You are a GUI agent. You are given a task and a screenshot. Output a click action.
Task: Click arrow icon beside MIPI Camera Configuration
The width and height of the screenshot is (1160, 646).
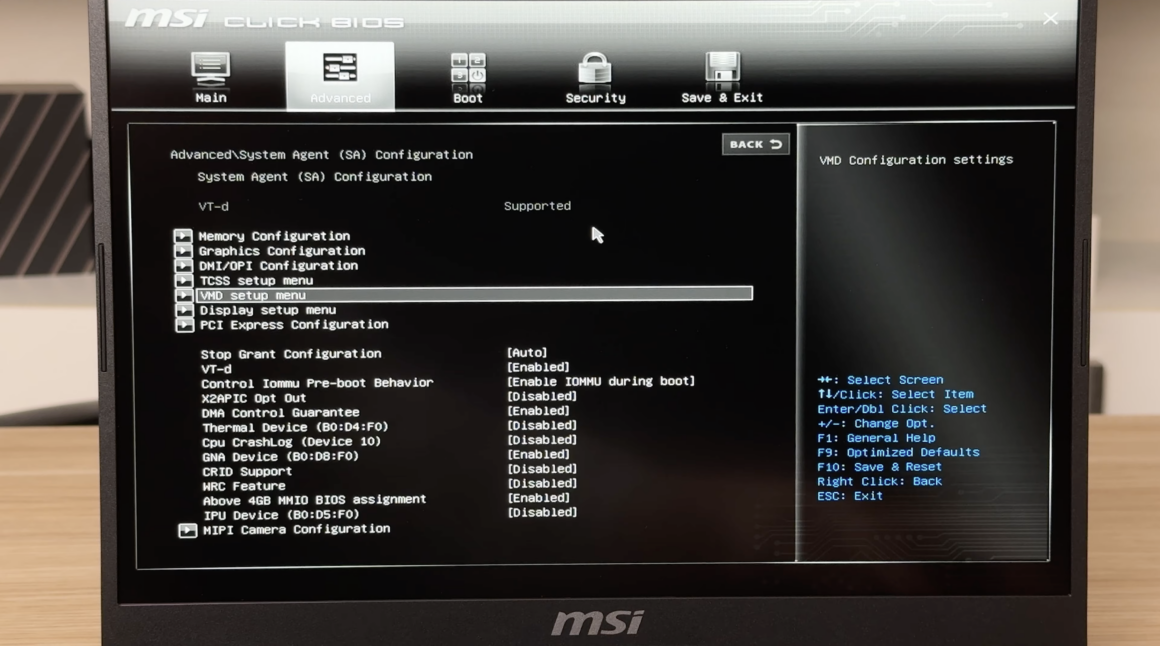click(x=187, y=531)
